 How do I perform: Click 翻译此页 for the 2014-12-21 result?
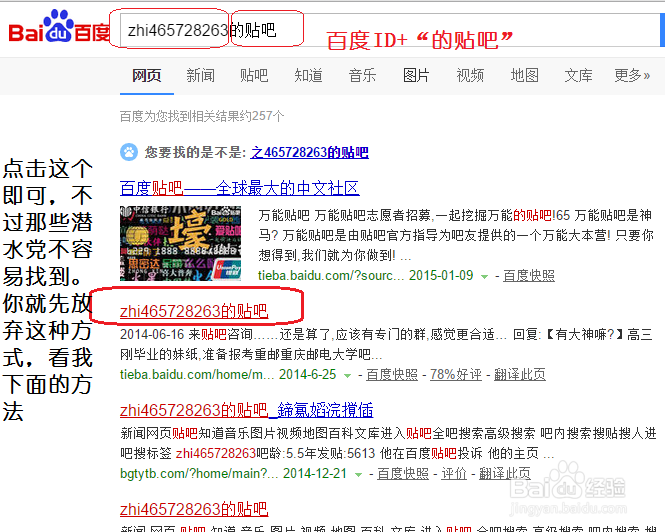click(505, 473)
